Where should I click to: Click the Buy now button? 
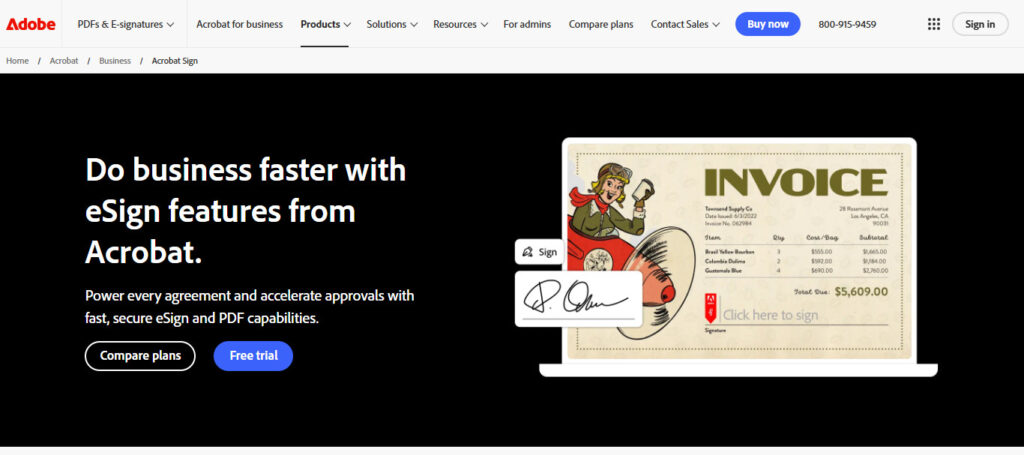tap(768, 24)
